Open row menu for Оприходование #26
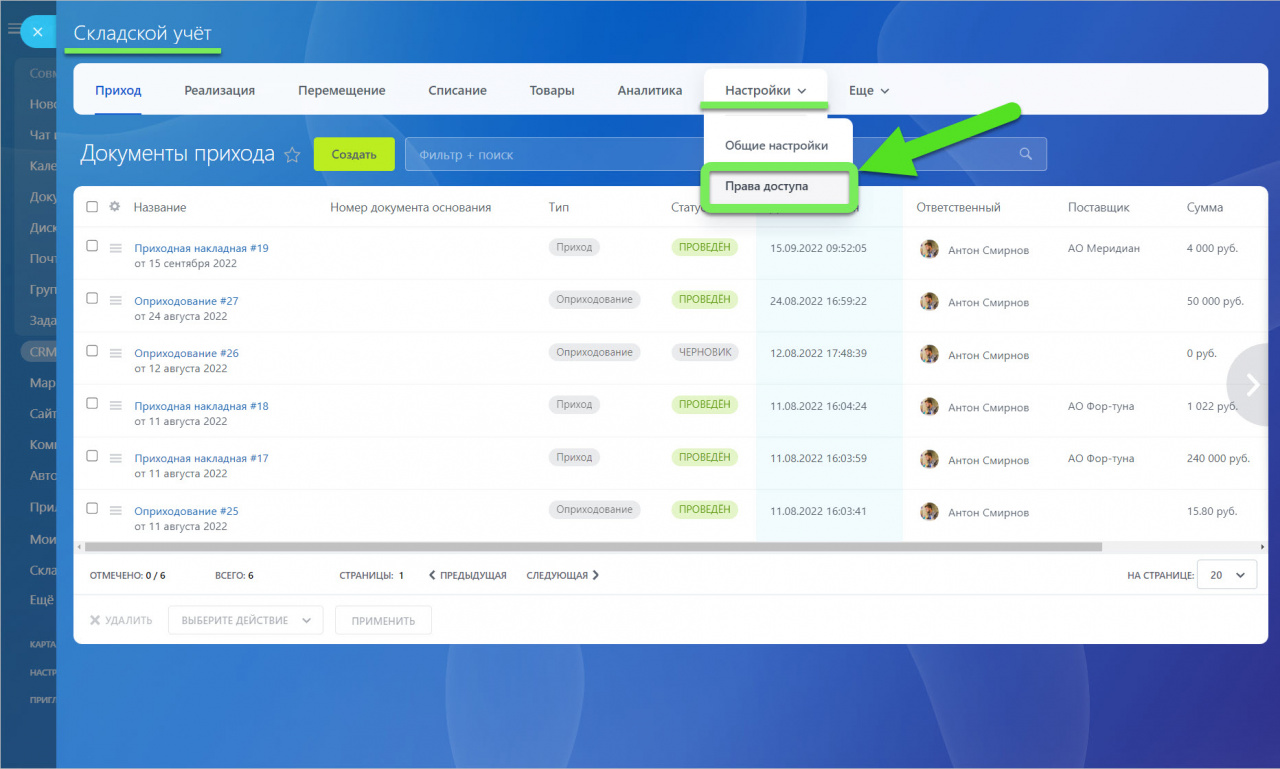 point(116,353)
